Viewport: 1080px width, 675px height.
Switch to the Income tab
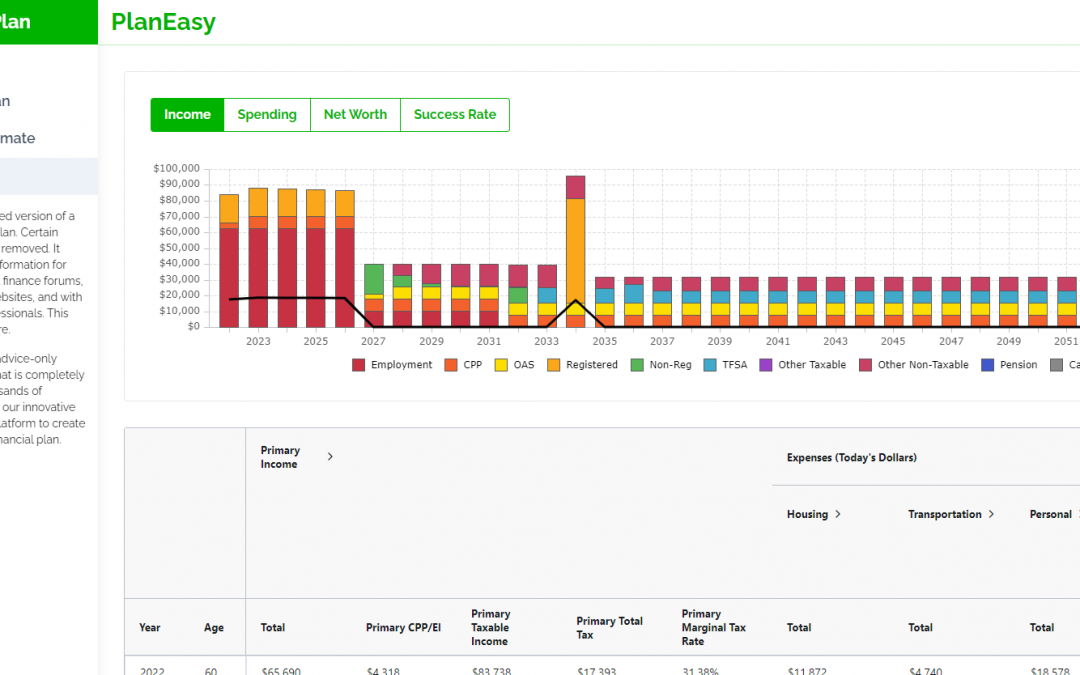point(187,114)
